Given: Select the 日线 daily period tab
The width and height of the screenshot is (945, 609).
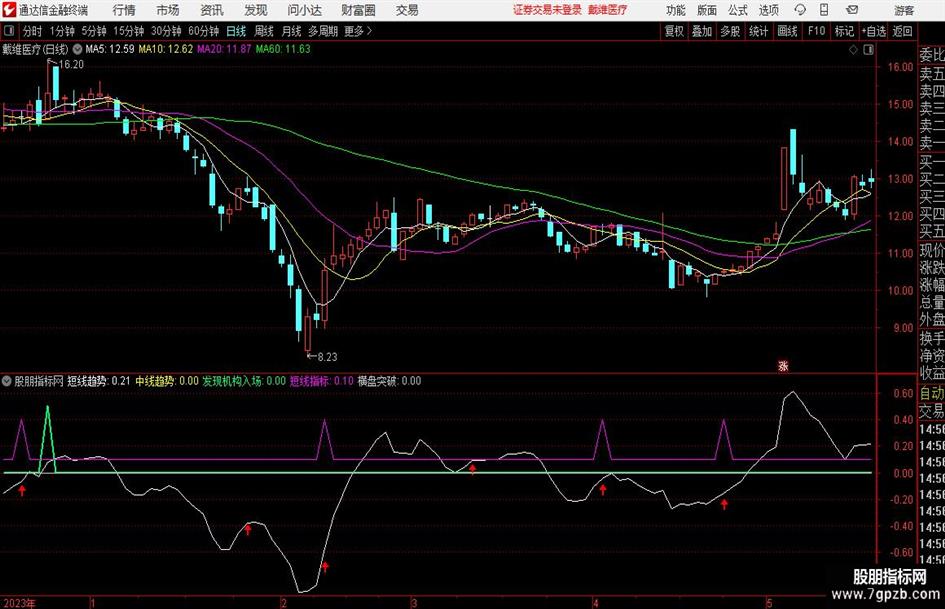Looking at the screenshot, I should tap(236, 31).
